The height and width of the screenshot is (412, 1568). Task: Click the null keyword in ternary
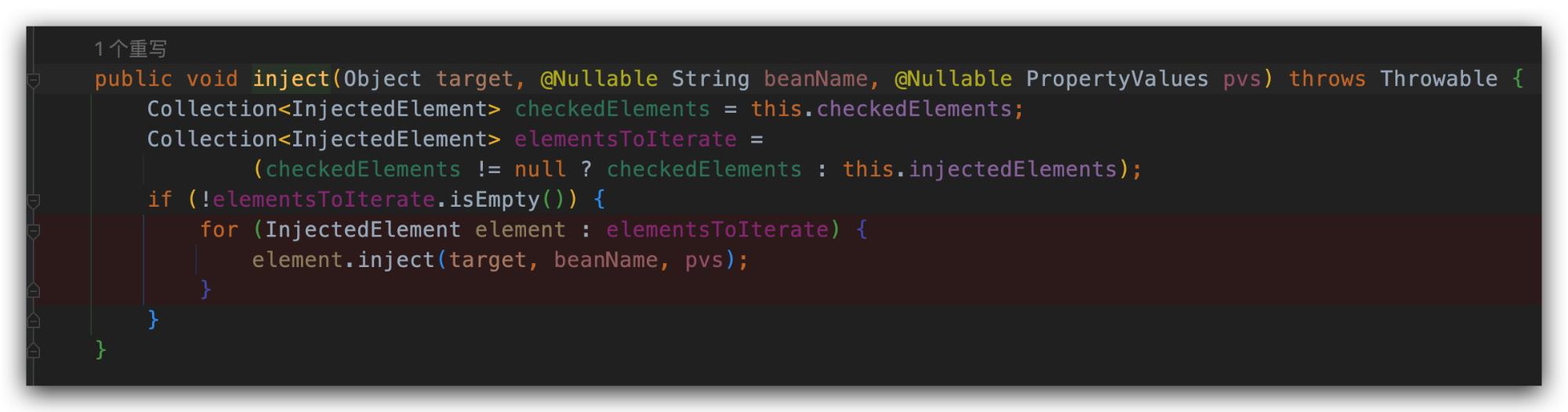coord(540,169)
